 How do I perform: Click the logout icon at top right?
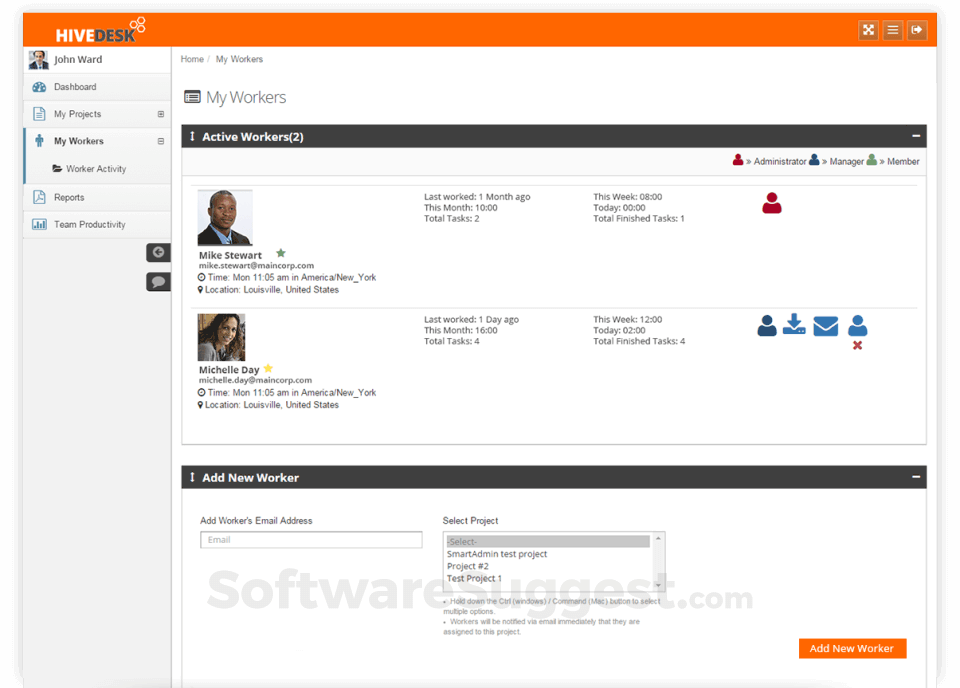click(x=917, y=29)
